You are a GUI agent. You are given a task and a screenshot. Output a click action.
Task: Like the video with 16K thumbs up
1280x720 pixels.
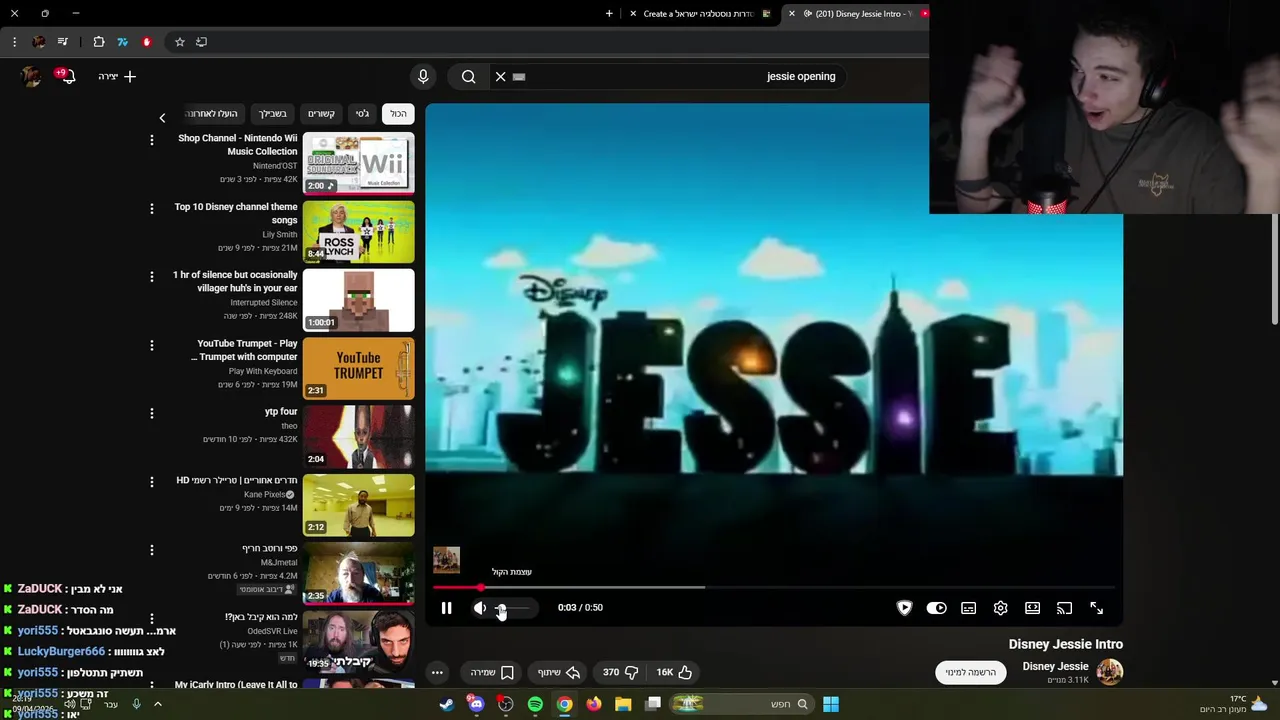(x=674, y=672)
